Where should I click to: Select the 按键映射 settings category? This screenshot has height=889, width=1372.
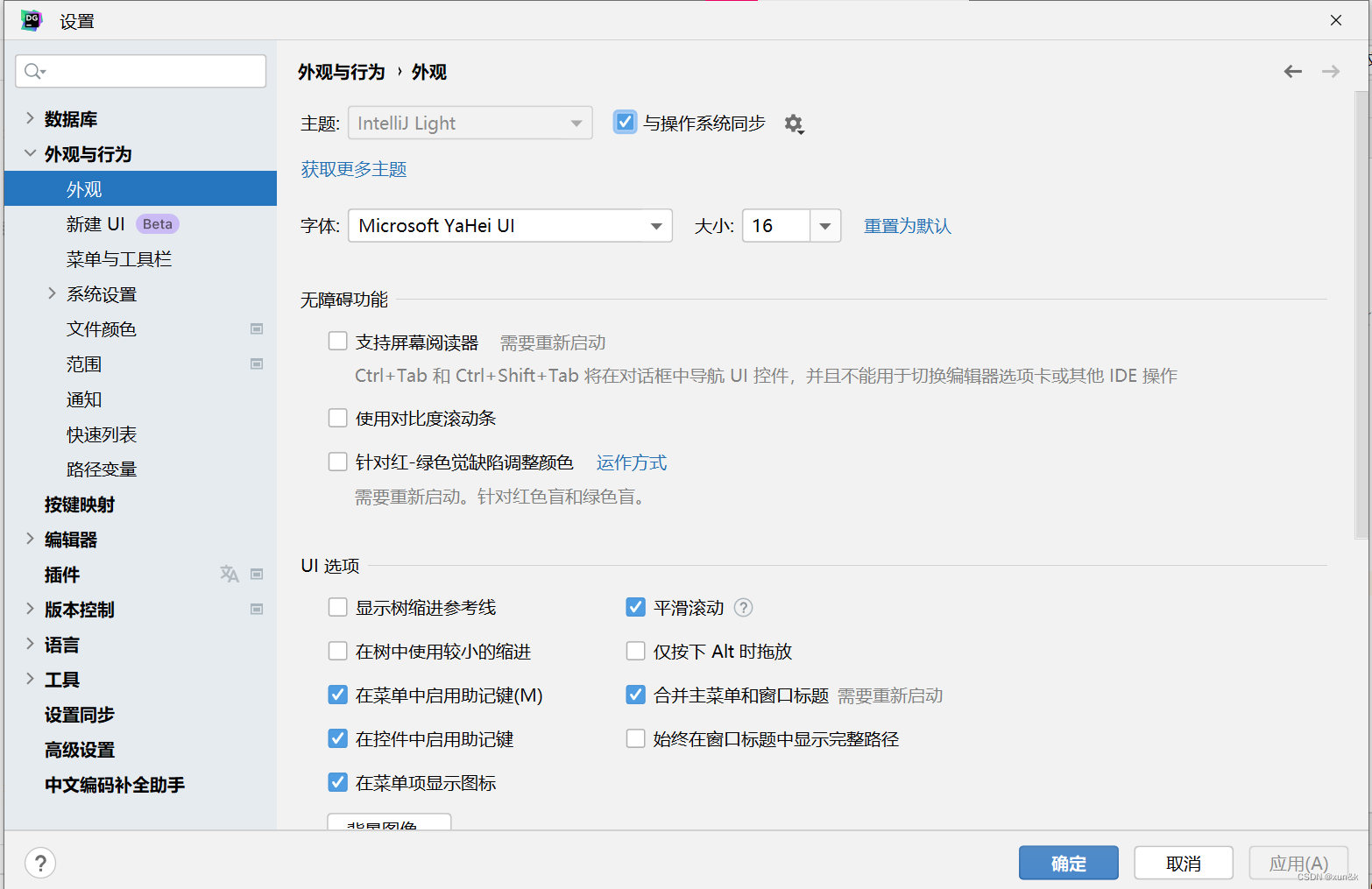point(79,504)
